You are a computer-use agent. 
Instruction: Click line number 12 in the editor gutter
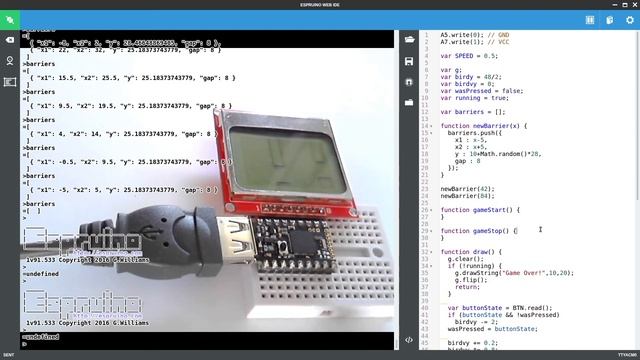(x=424, y=112)
